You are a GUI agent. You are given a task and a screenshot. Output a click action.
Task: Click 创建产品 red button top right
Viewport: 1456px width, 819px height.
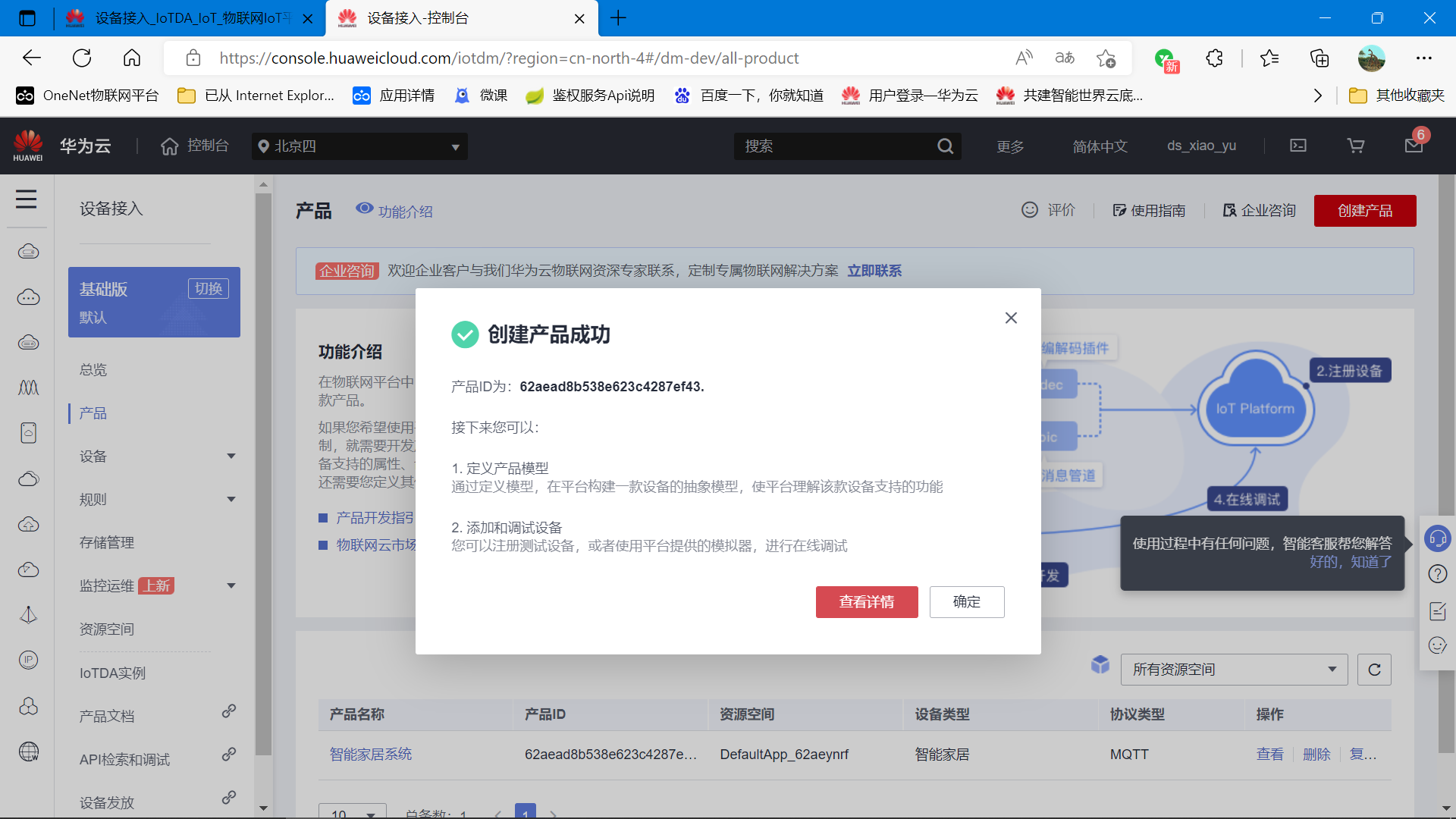coord(1365,210)
